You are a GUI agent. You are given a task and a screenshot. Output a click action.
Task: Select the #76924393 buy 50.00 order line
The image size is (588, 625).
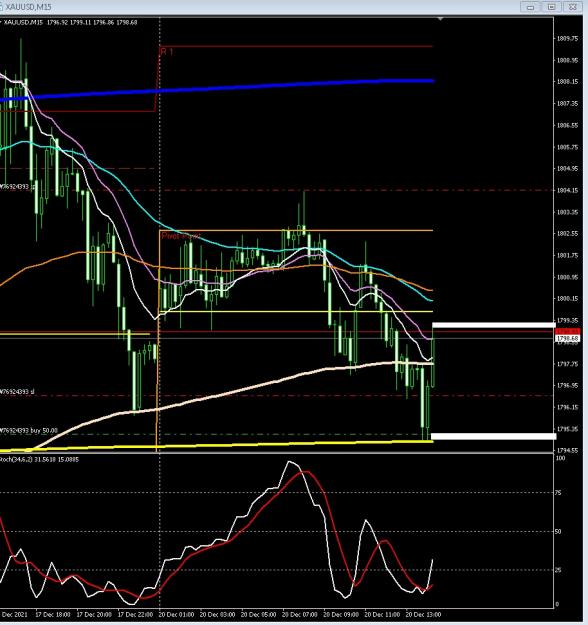coord(29,430)
